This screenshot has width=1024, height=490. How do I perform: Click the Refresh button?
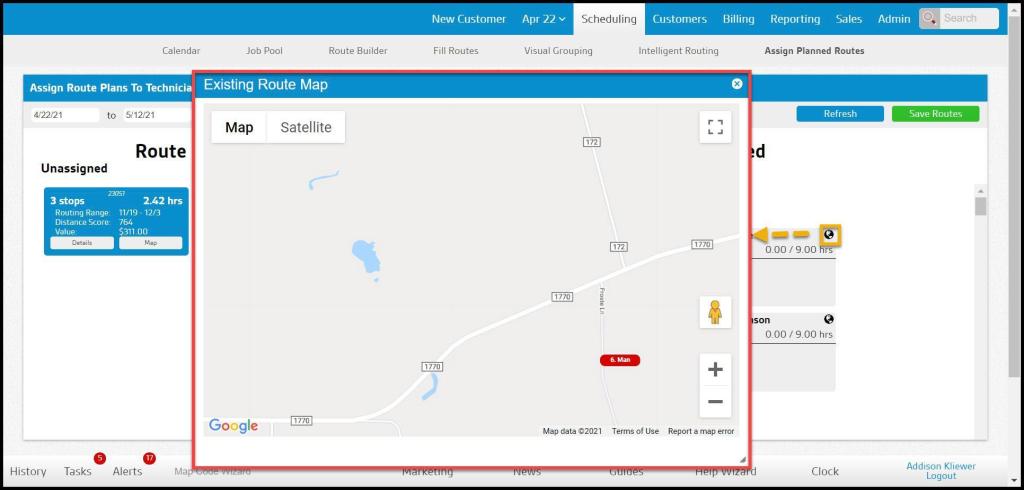tap(840, 114)
